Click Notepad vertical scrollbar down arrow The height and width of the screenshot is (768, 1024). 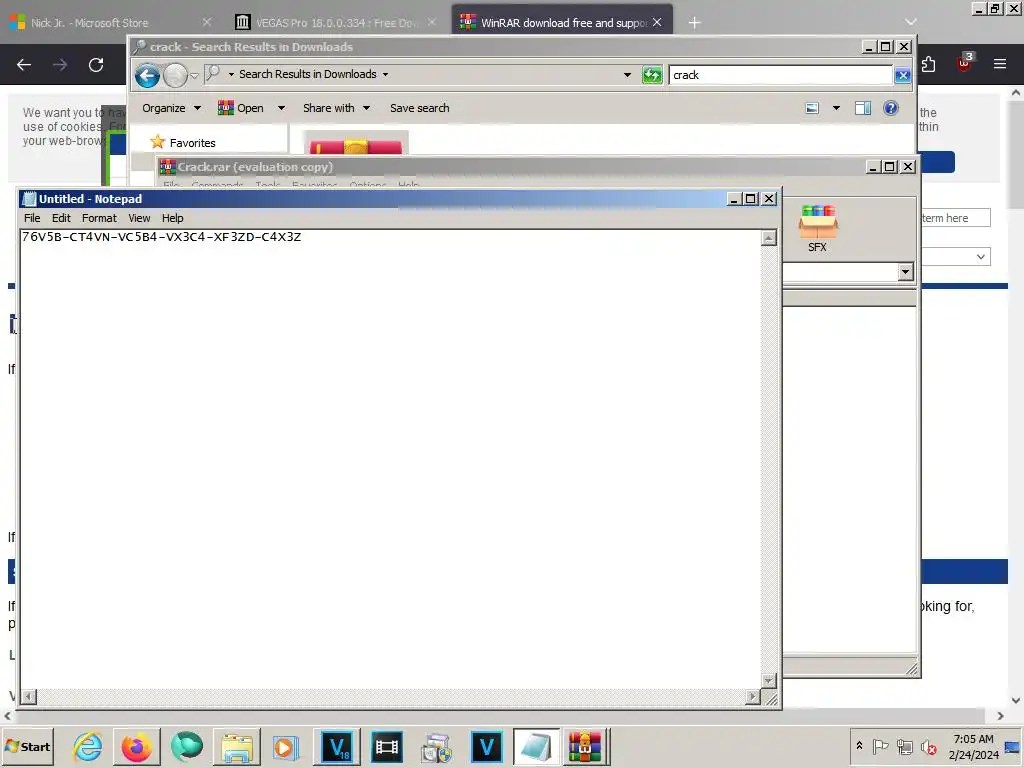click(769, 680)
